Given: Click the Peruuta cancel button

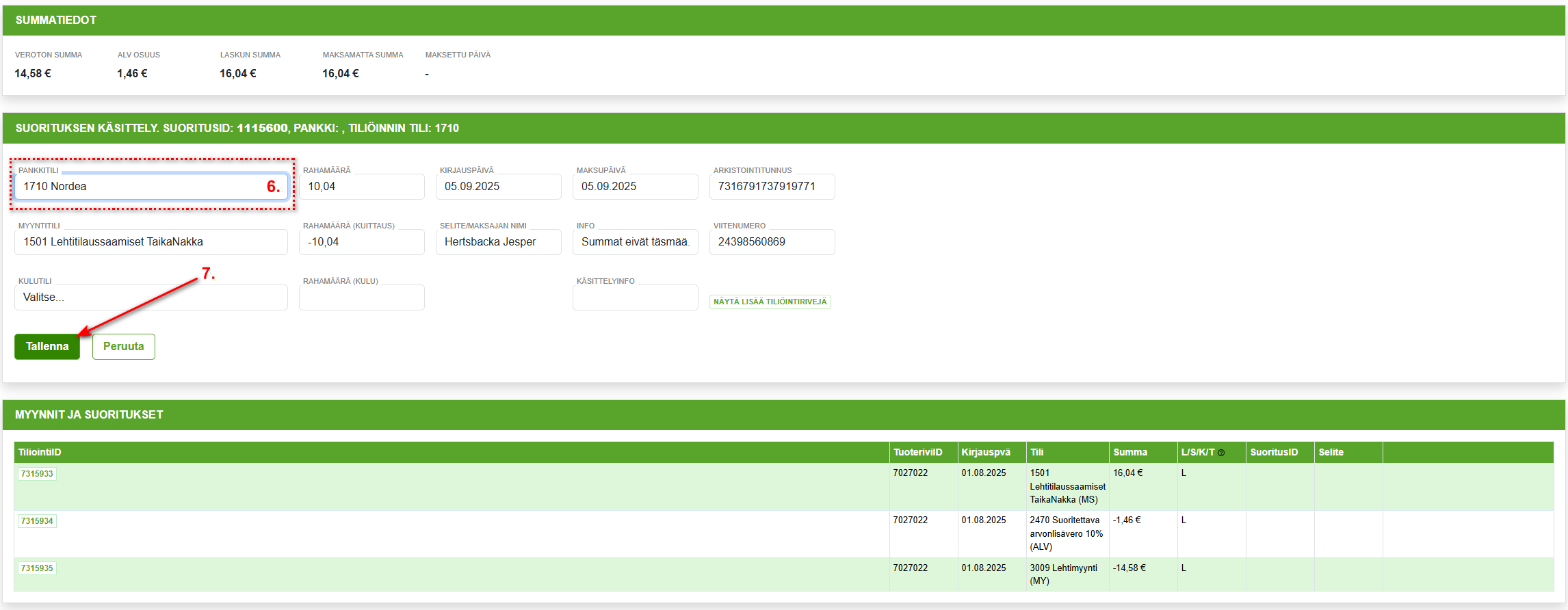Looking at the screenshot, I should coord(124,347).
